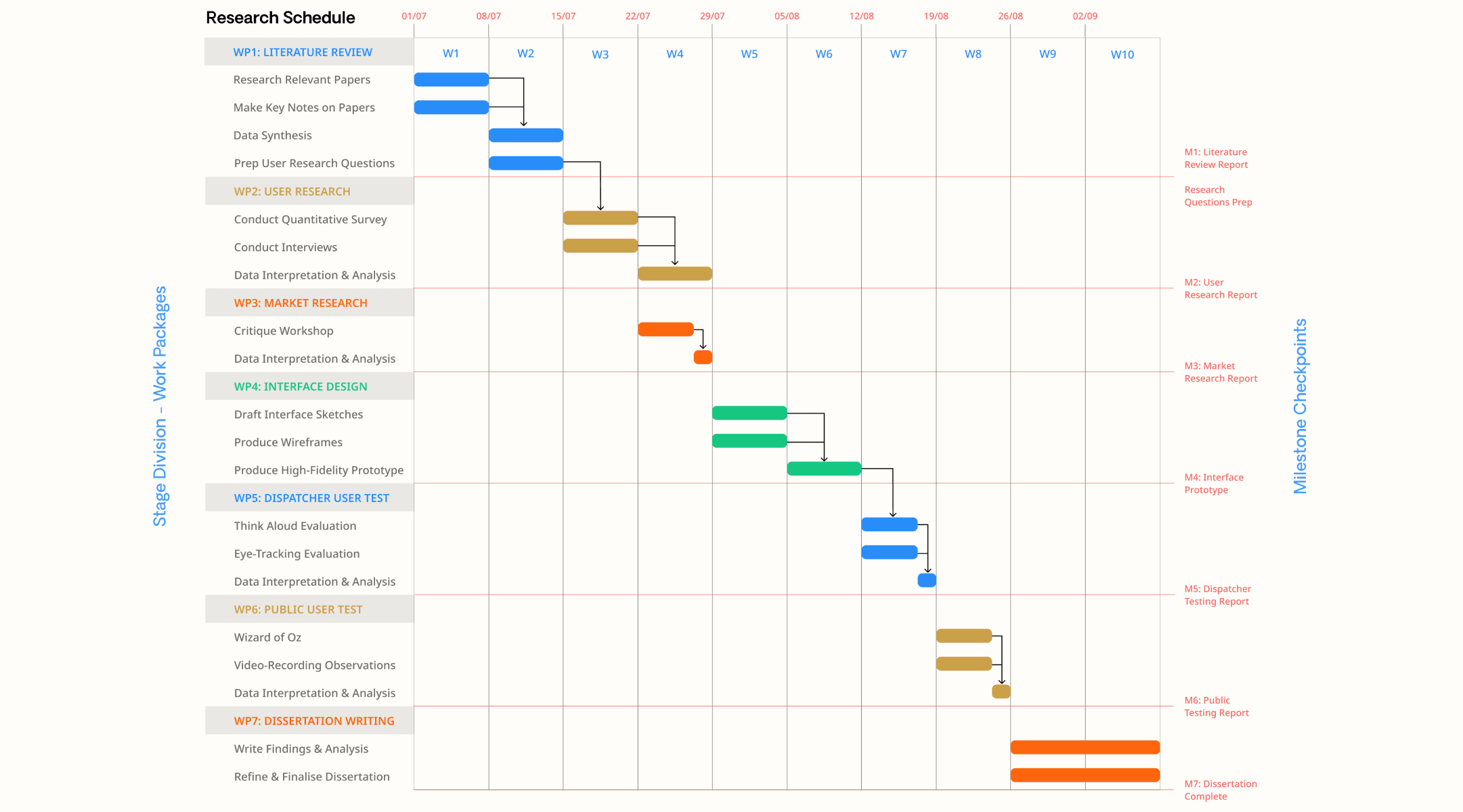Viewport: 1463px width, 812px height.
Task: Click the Research Questions Prep milestone
Action: tap(1218, 196)
